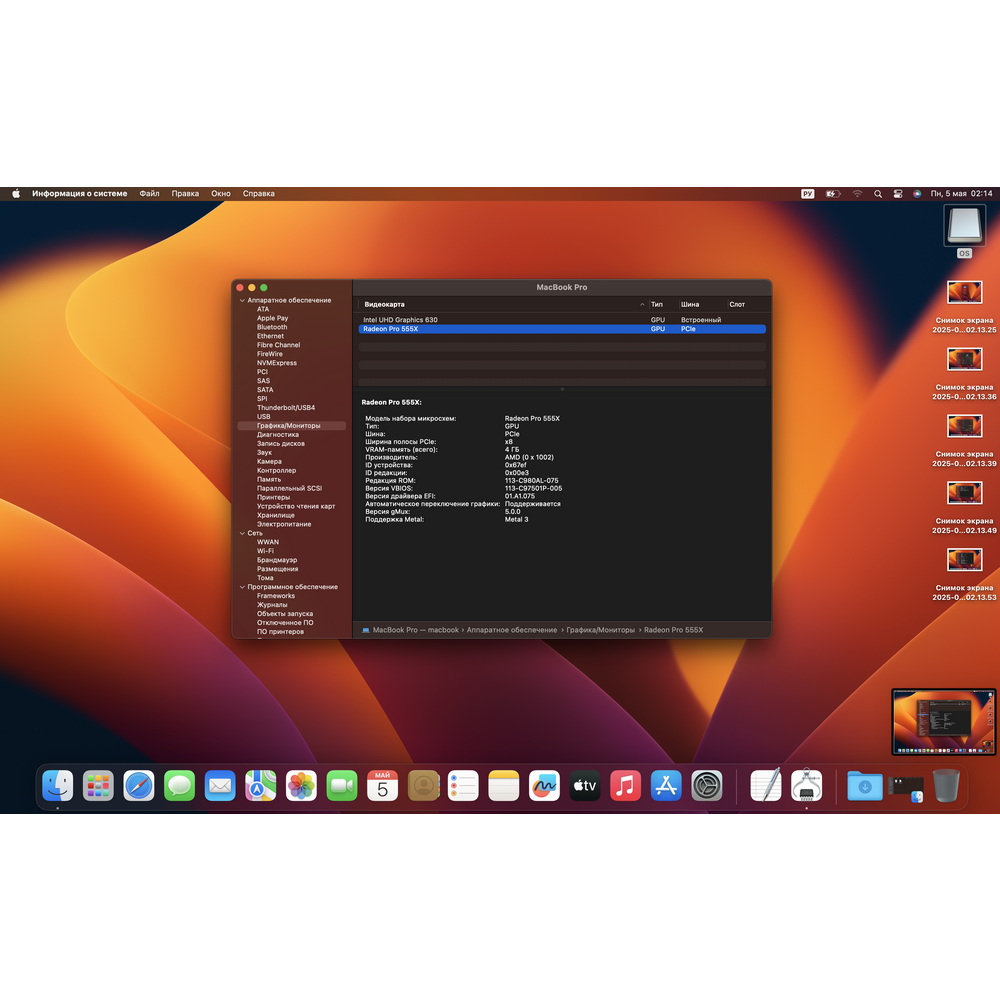Viewport: 1000px width, 1000px height.
Task: Switch the РУ keyboard input source
Action: coord(807,194)
